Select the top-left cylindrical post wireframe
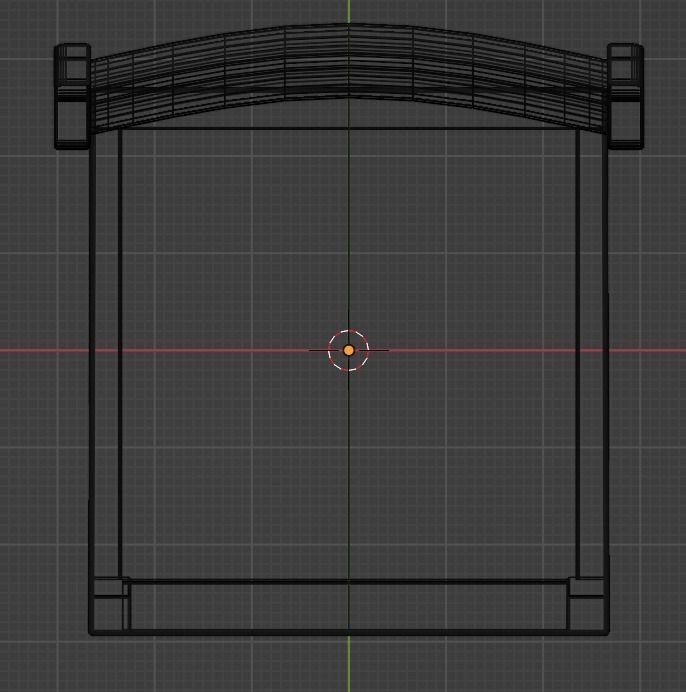686x692 pixels. click(x=72, y=96)
